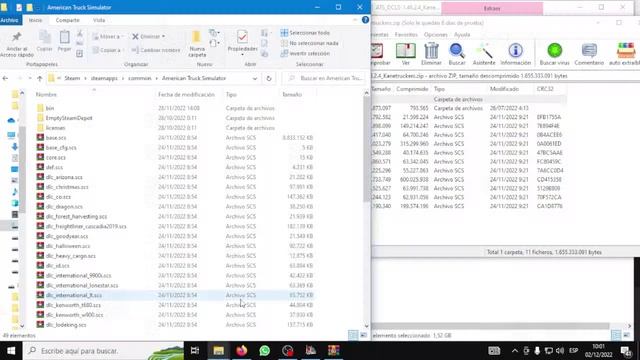Sort WinRAR list by Comprimido column
This screenshot has height=360, width=640.
(412, 89)
